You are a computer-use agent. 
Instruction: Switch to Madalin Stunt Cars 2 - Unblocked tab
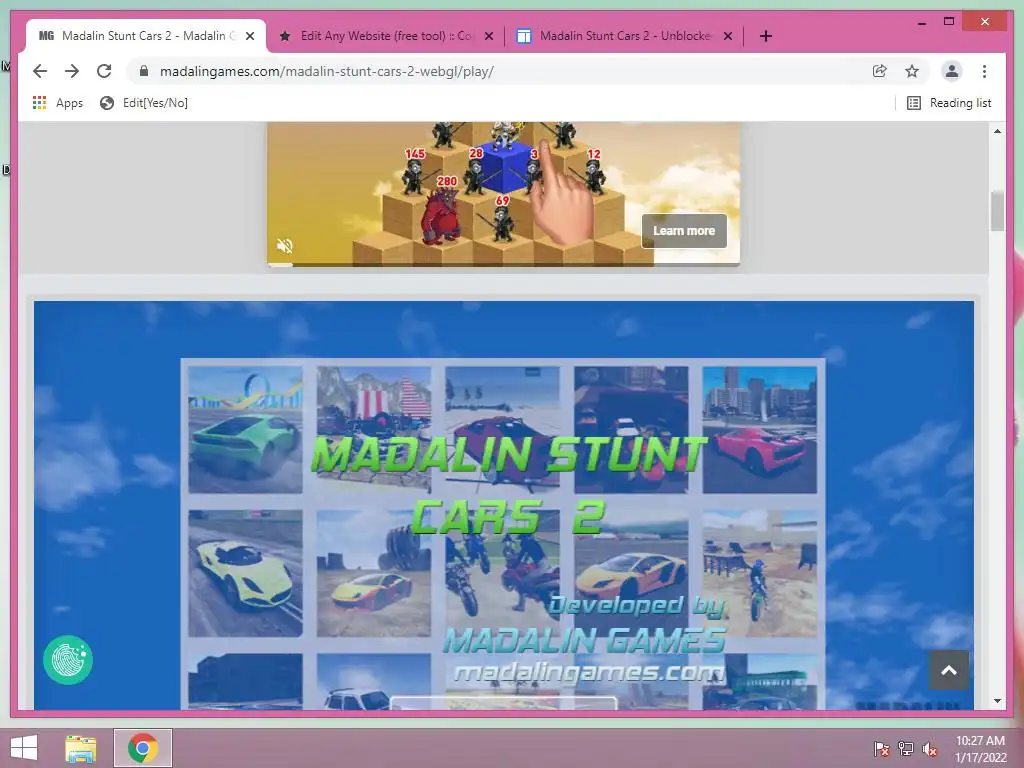[624, 36]
